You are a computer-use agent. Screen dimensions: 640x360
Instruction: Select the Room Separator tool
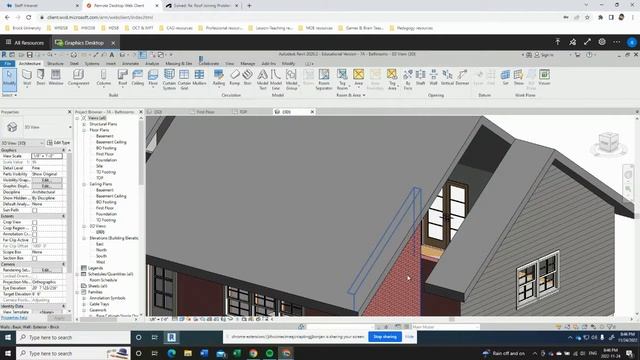click(x=324, y=79)
